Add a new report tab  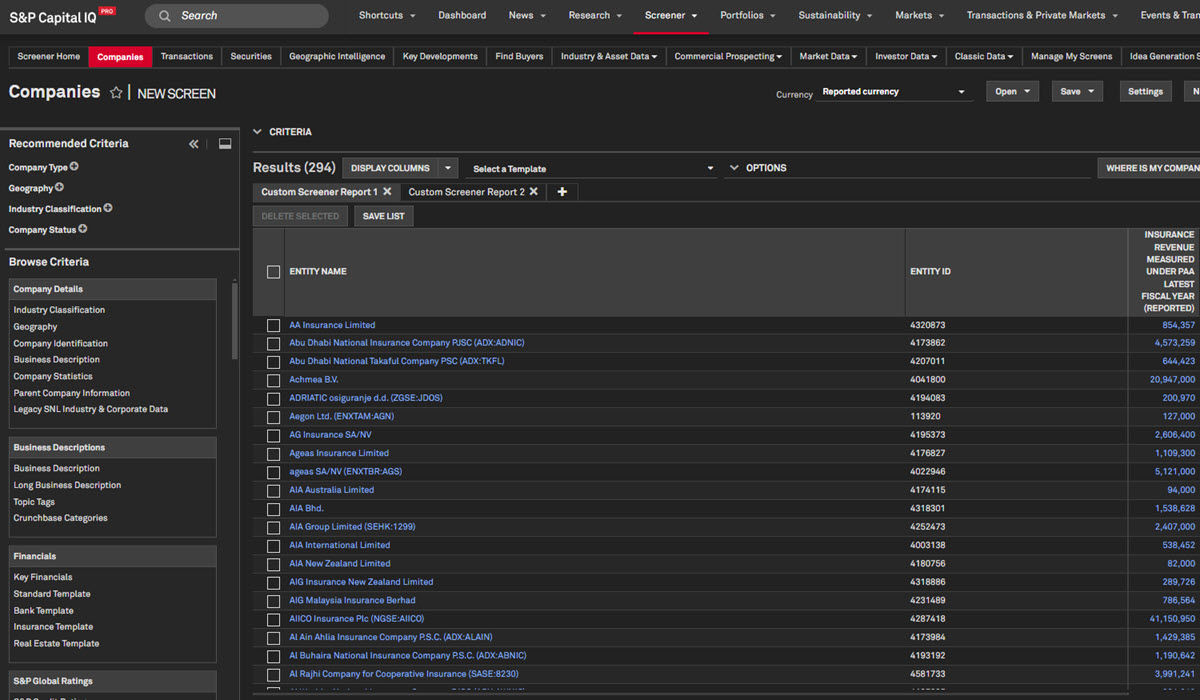tap(562, 192)
